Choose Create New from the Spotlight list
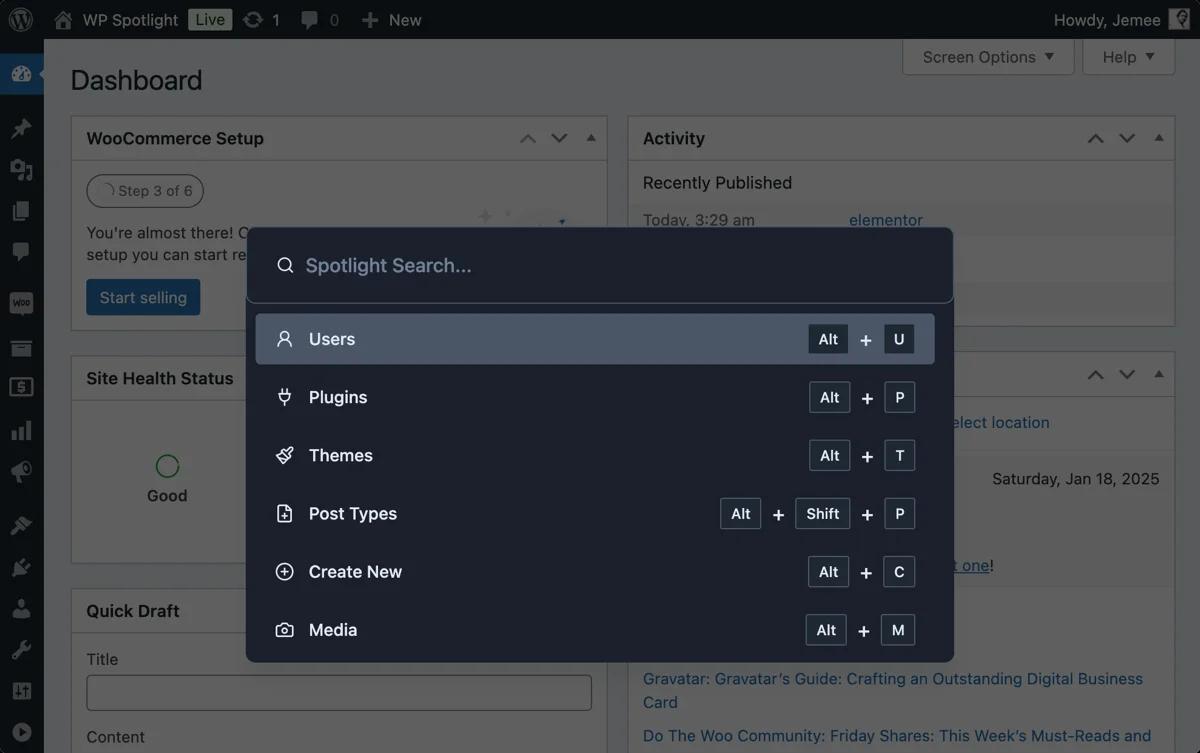1200x753 pixels. pyautogui.click(x=594, y=572)
